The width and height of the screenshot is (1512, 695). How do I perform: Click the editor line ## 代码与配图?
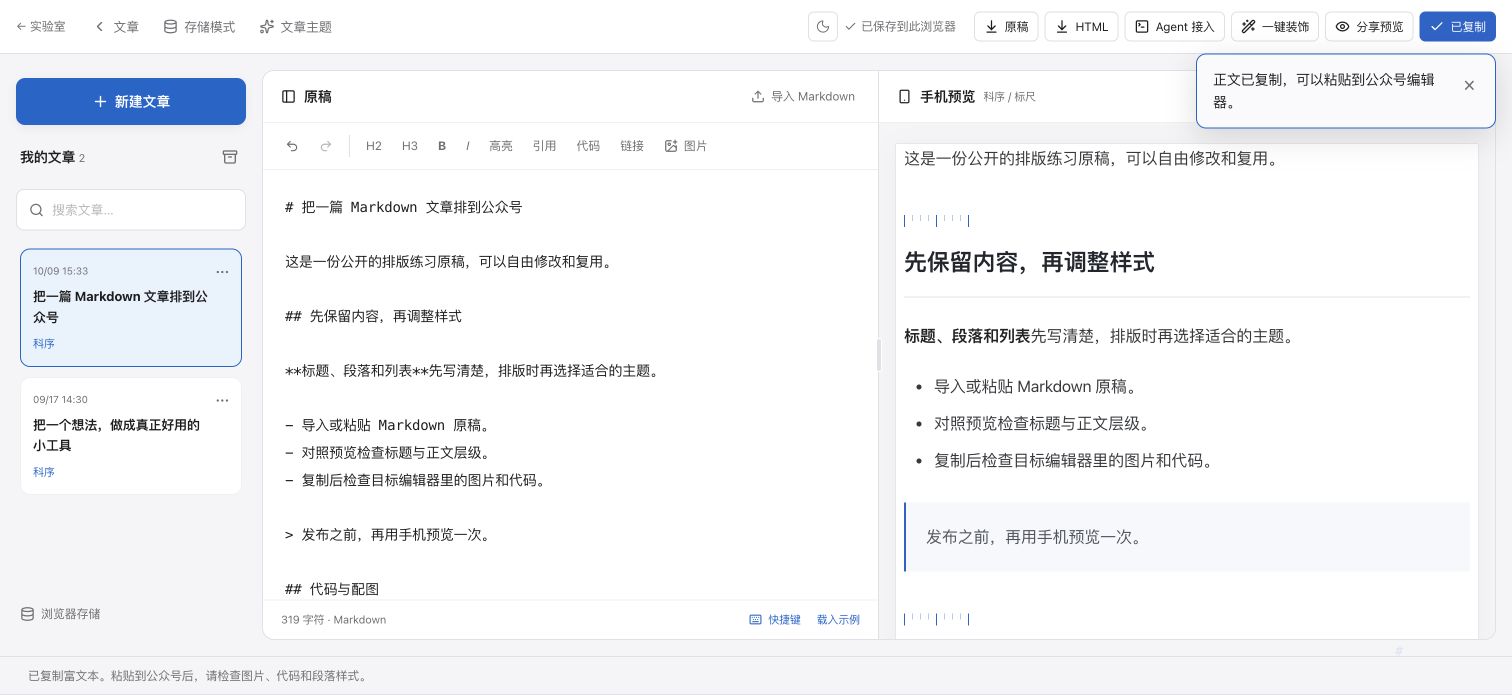click(x=333, y=589)
